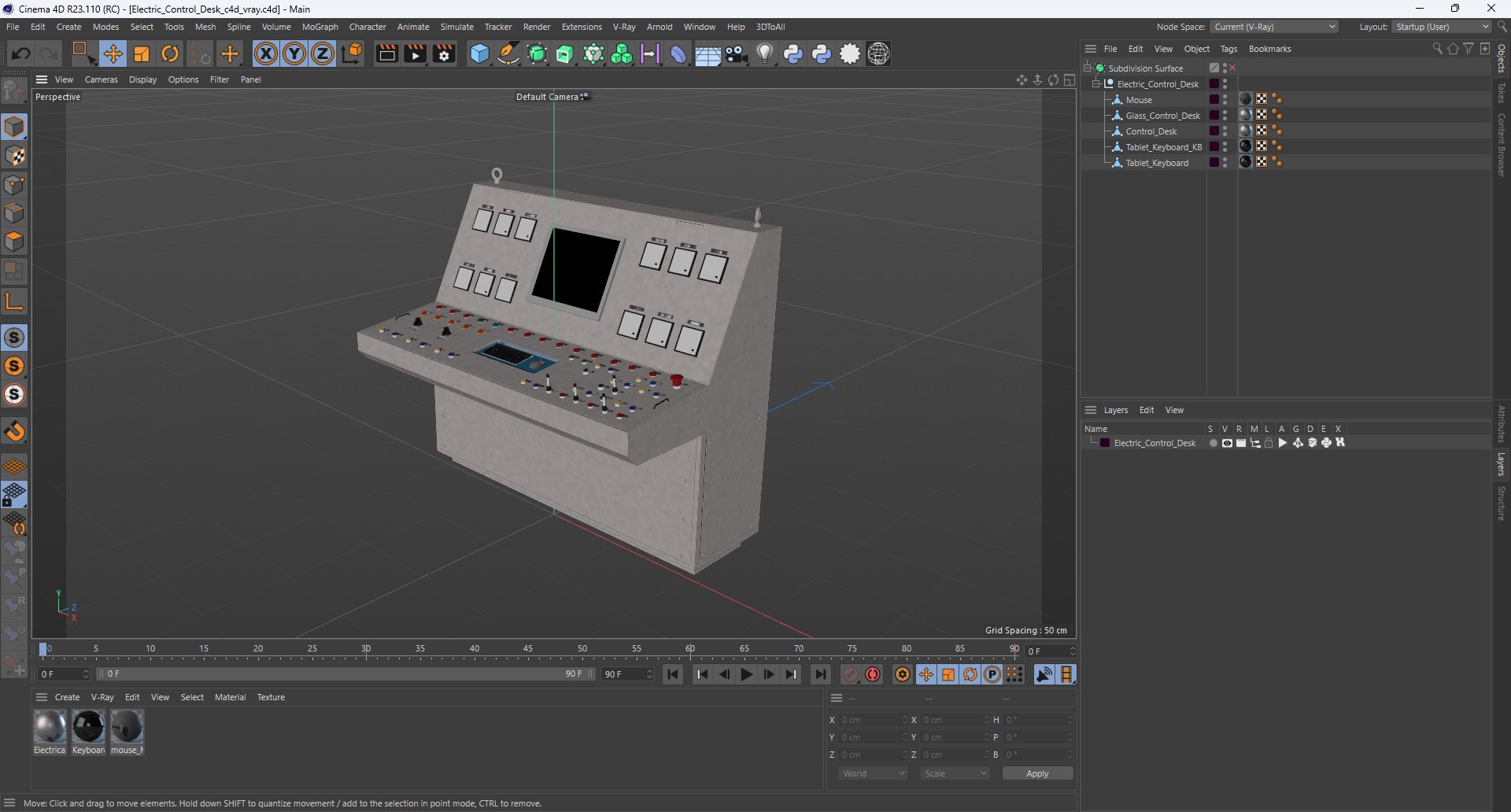Click the Record Active Objects button

(x=850, y=674)
